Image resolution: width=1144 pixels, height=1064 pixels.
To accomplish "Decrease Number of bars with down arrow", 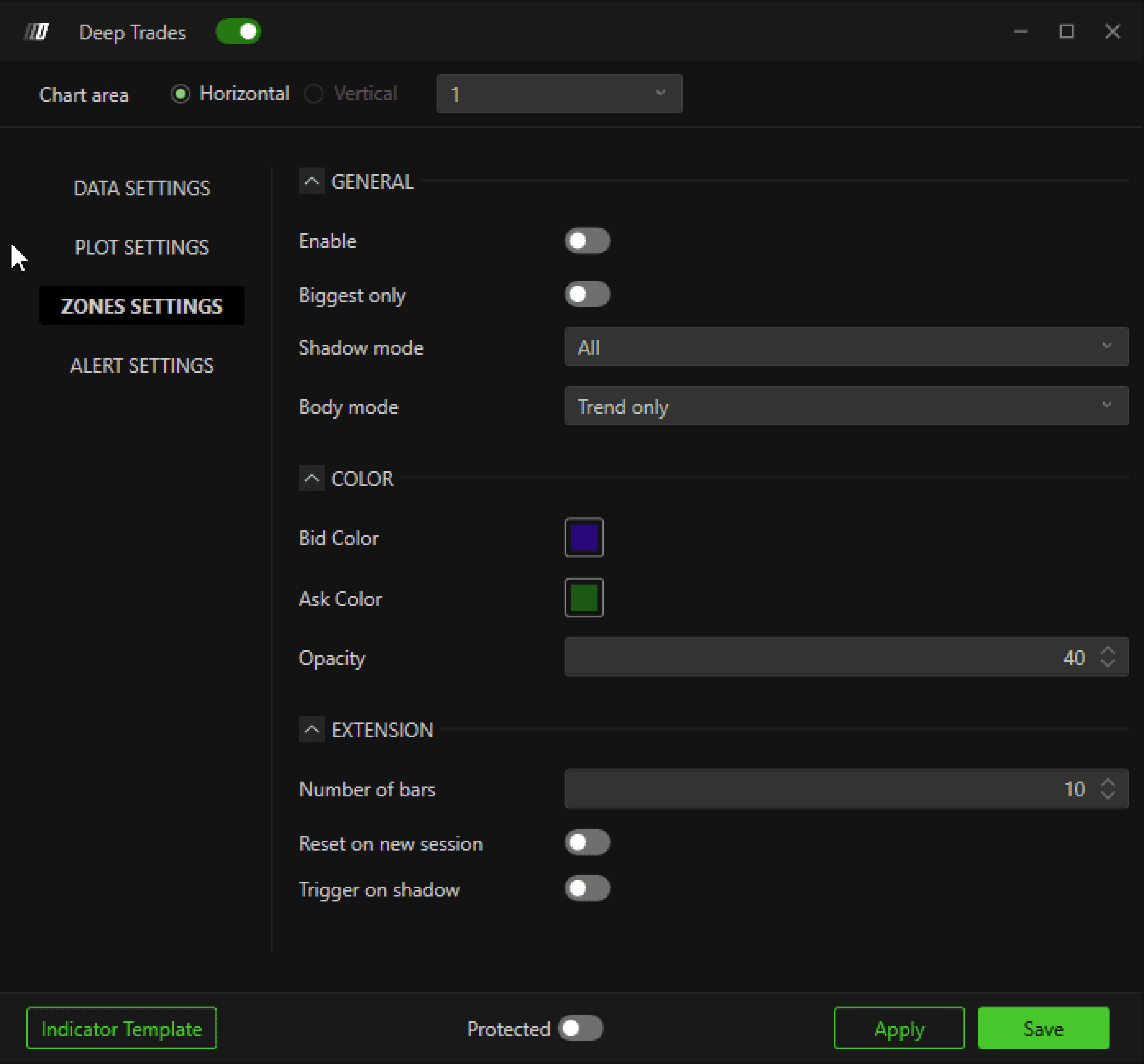I will coord(1107,795).
